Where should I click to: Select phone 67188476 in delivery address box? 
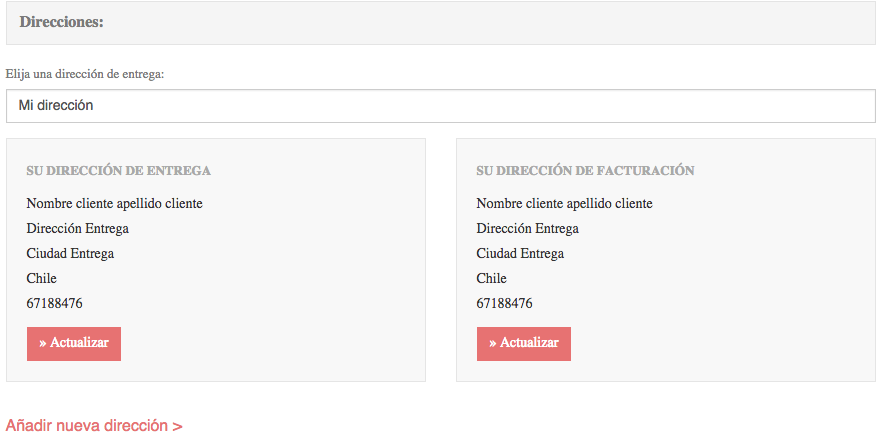(54, 303)
